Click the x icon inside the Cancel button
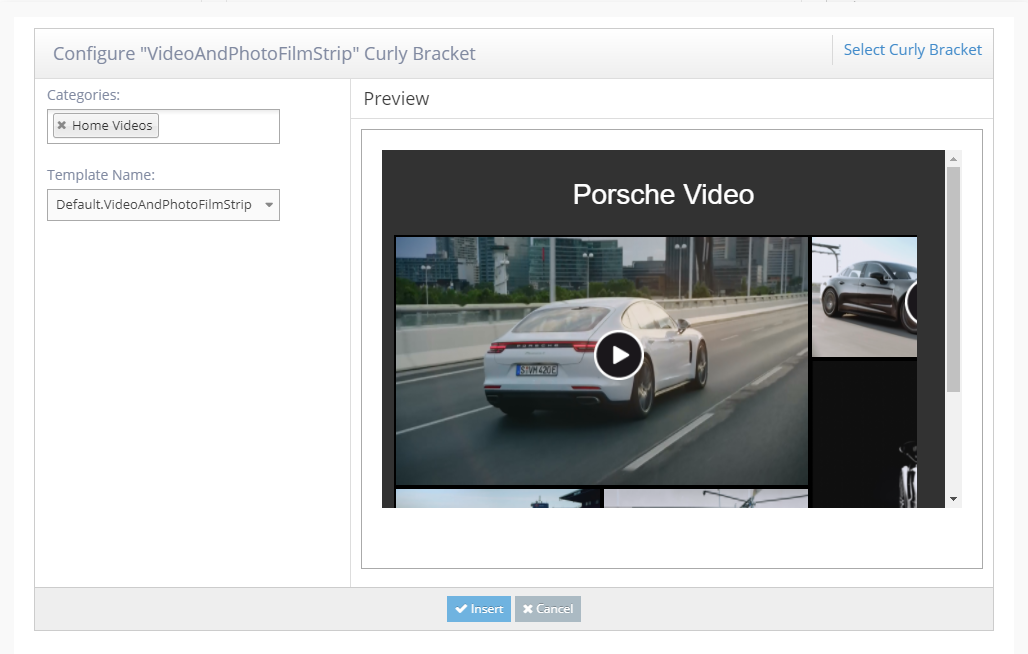This screenshot has height=654, width=1028. pos(528,608)
